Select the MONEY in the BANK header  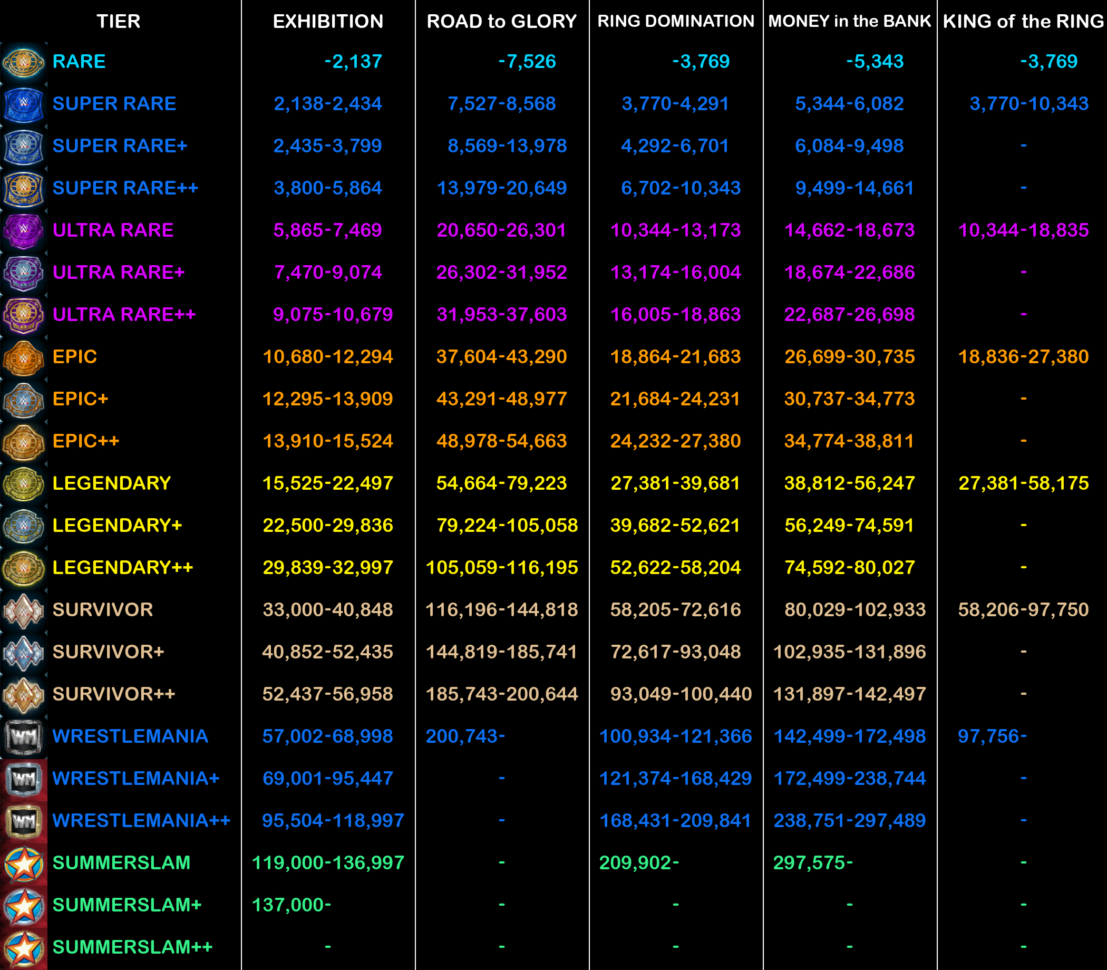click(850, 21)
